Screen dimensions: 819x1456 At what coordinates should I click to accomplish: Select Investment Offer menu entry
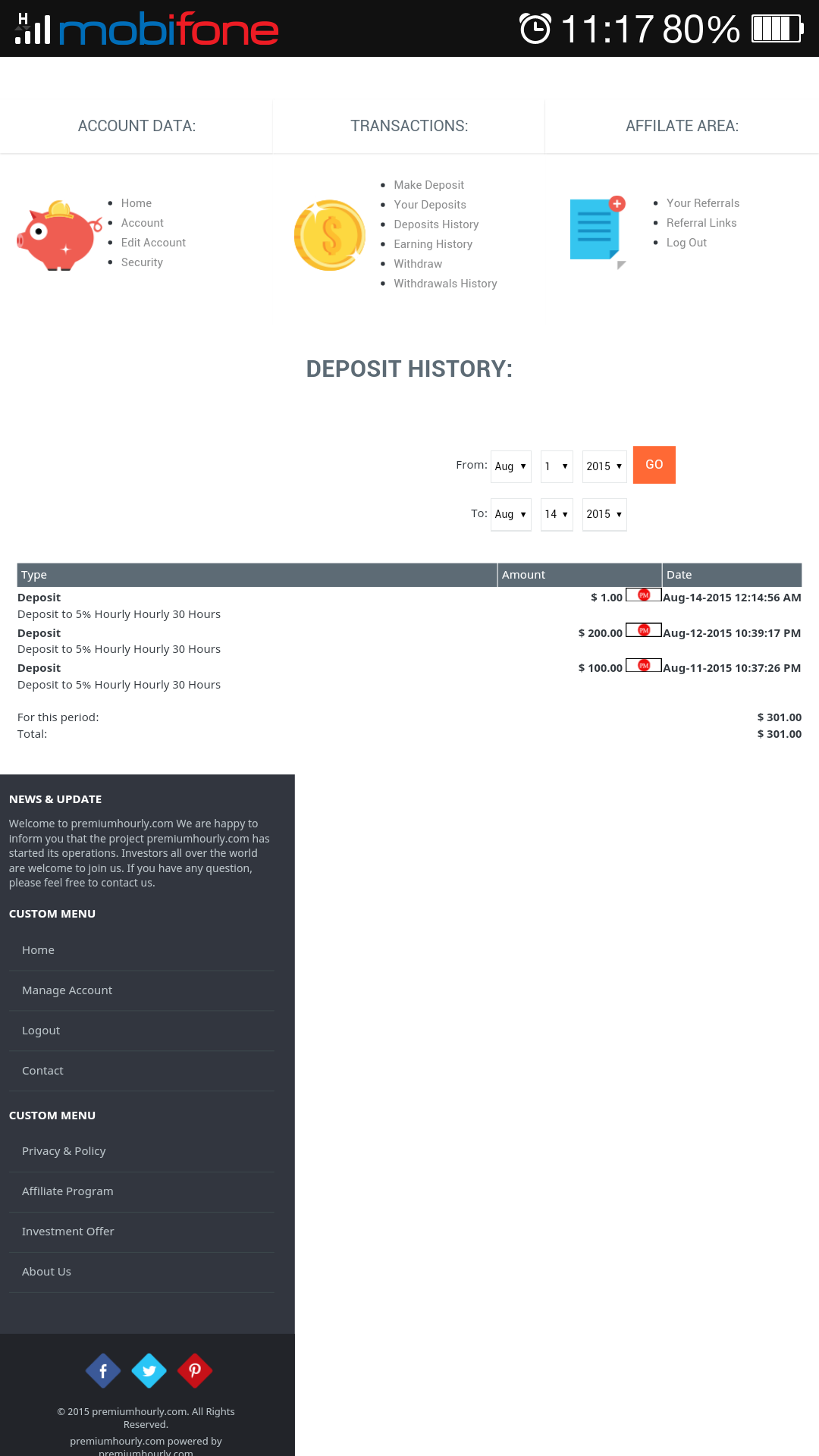tap(67, 1232)
